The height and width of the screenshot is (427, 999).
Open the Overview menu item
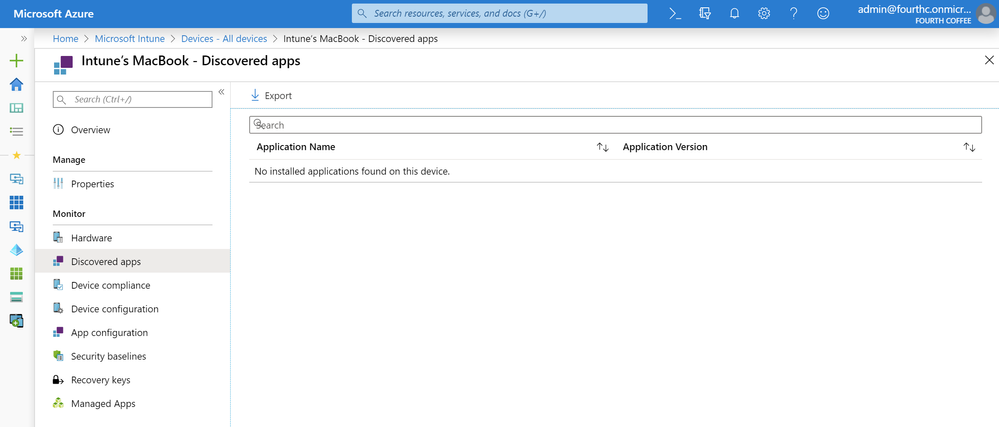point(133,130)
